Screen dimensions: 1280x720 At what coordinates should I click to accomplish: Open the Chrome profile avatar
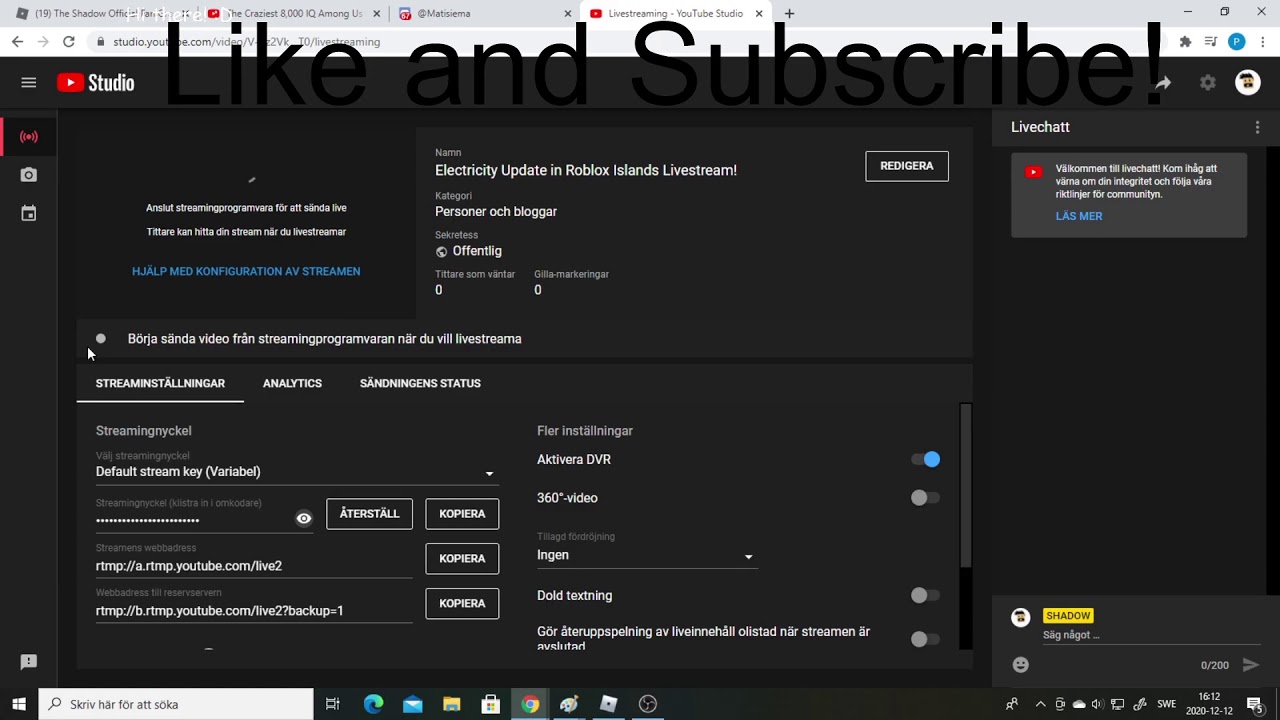pyautogui.click(x=1237, y=42)
